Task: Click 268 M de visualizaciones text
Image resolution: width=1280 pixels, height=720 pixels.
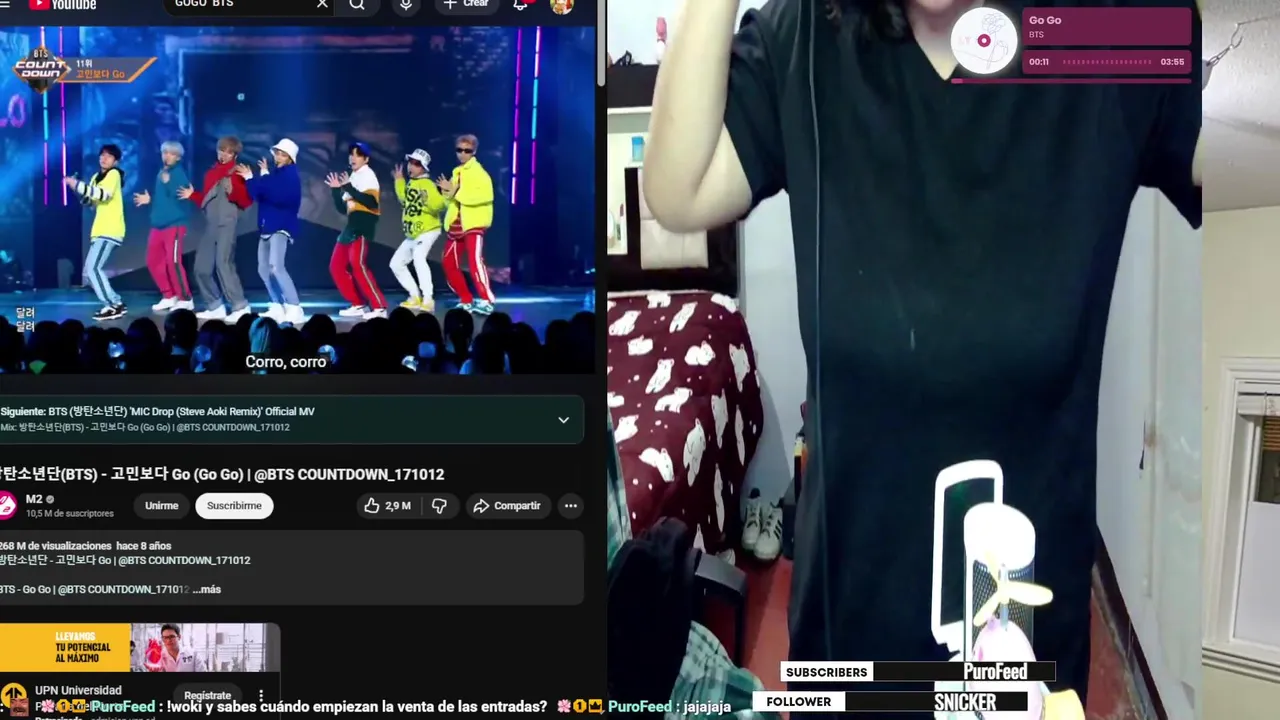Action: tap(56, 546)
